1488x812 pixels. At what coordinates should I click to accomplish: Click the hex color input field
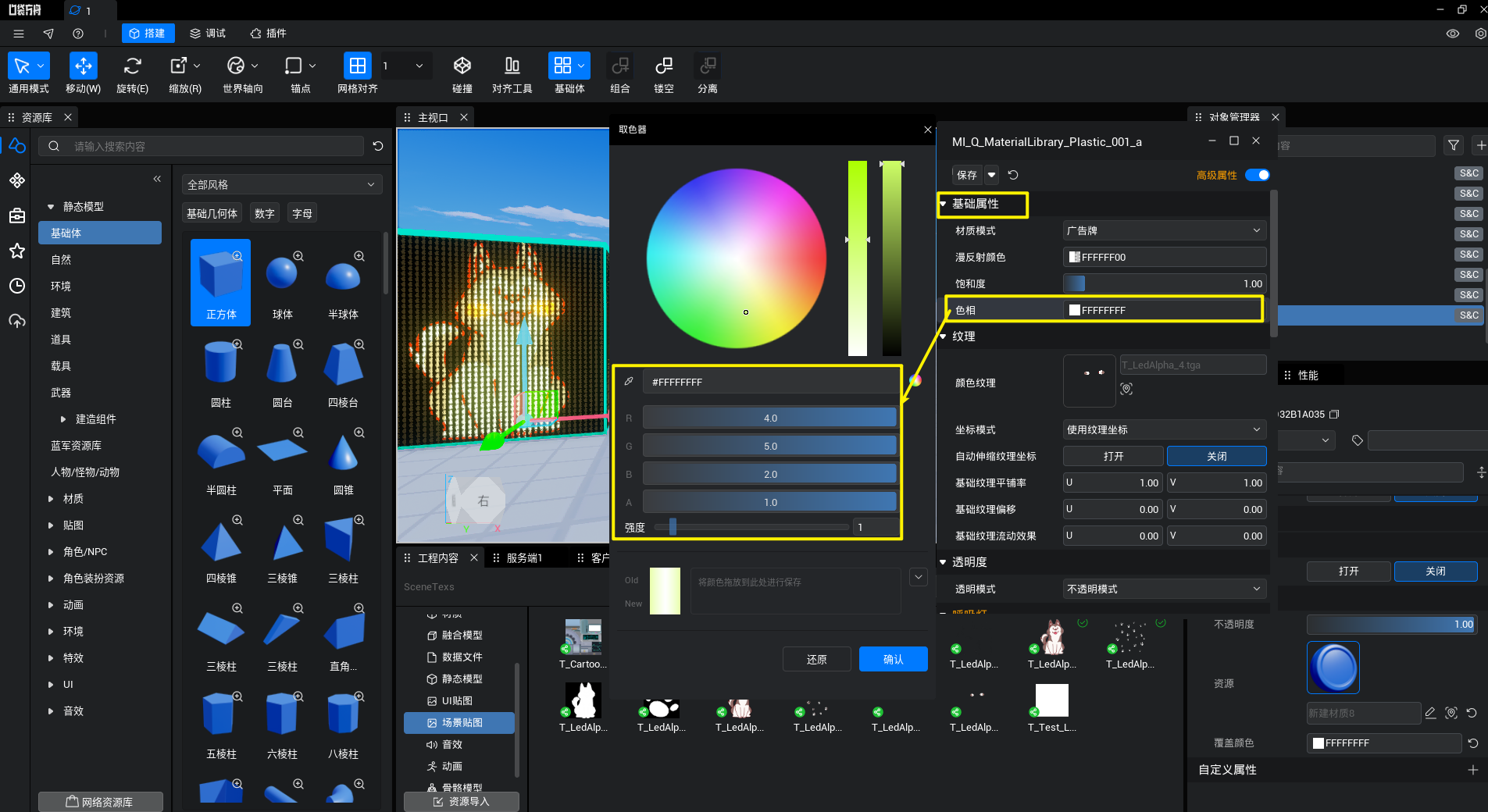coord(771,382)
